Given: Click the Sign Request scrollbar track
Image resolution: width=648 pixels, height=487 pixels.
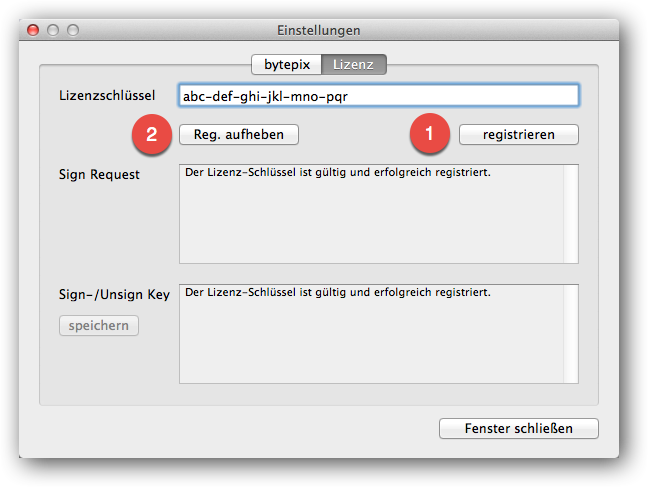Looking at the screenshot, I should 571,214.
